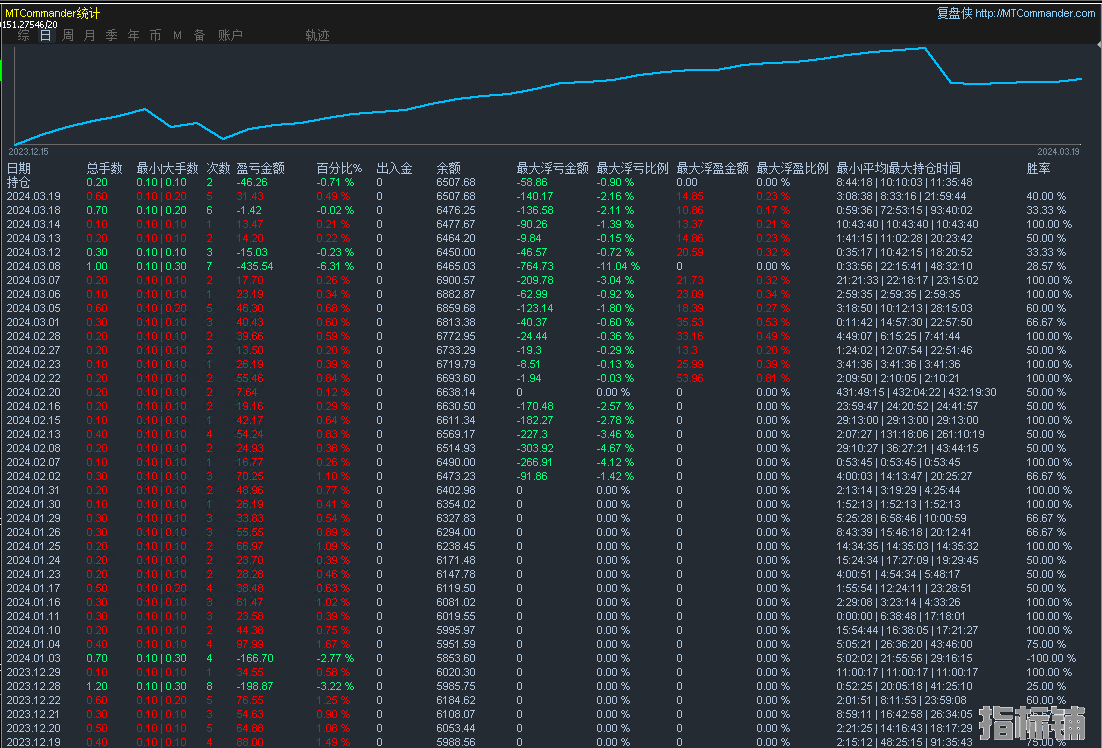Select the 2024.01.03 date row
The width and height of the screenshot is (1102, 748).
point(34,658)
